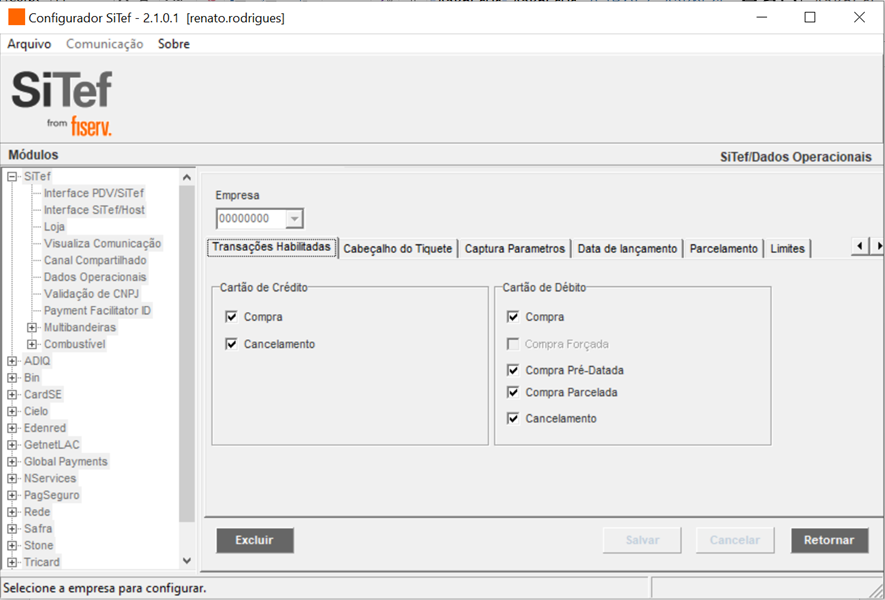
Task: Expand the Global Payments tree node
Action: click(12, 462)
